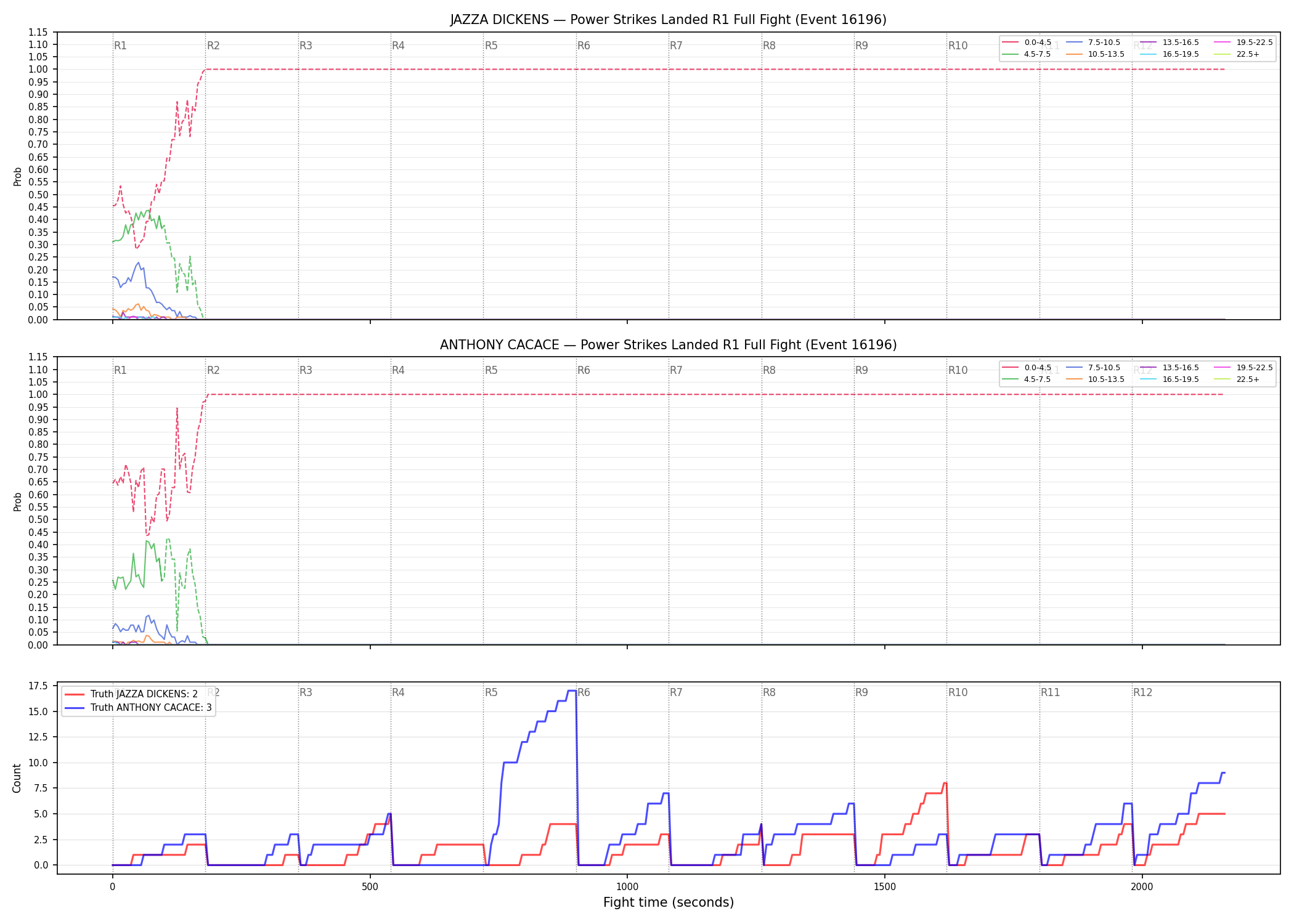The image size is (1294, 924).
Task: Select 16.5-19.5 legend entry in Dickens chart
Action: (1170, 54)
